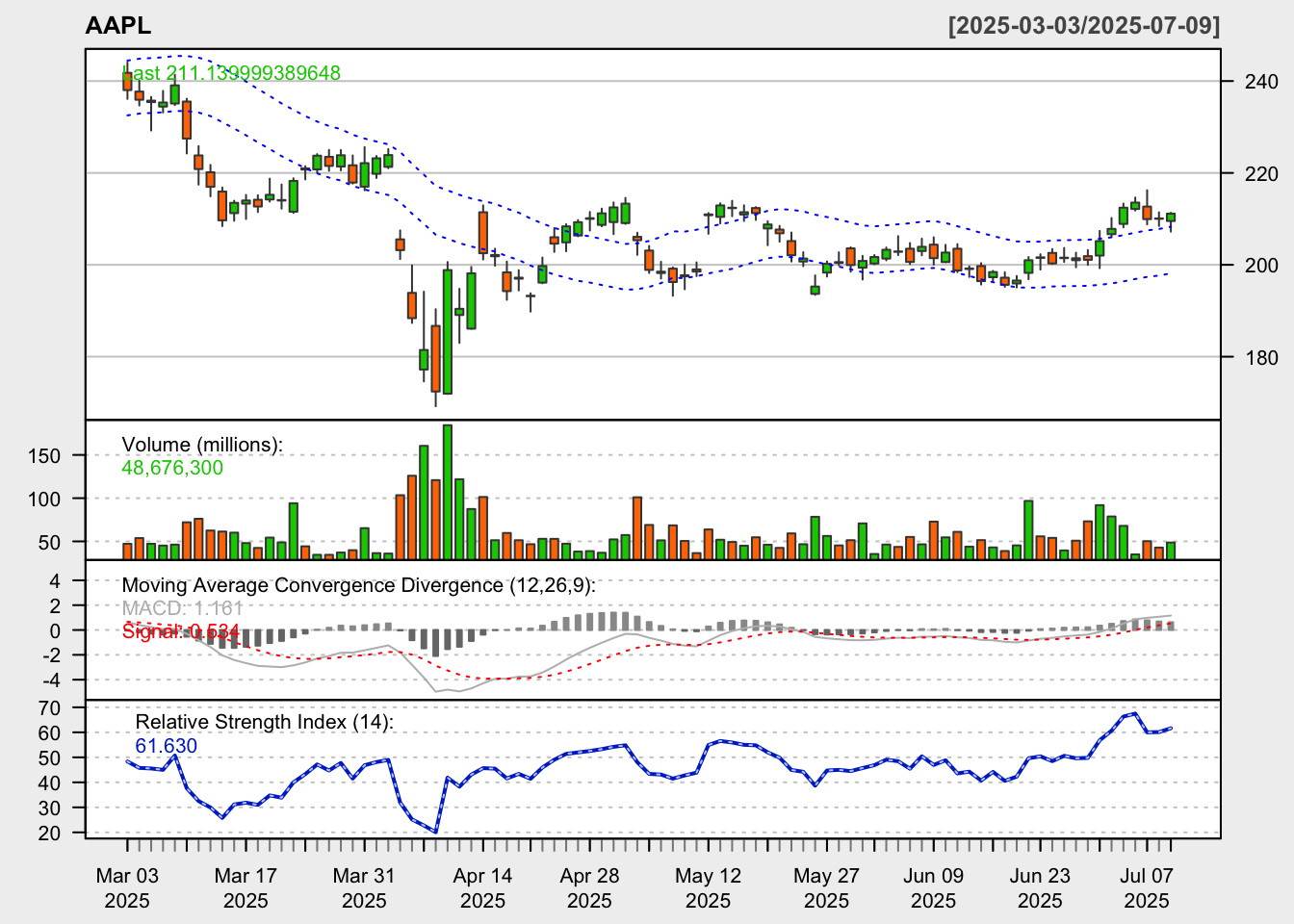This screenshot has width=1294, height=924.
Task: Click the 180 price axis label
Action: click(1261, 358)
